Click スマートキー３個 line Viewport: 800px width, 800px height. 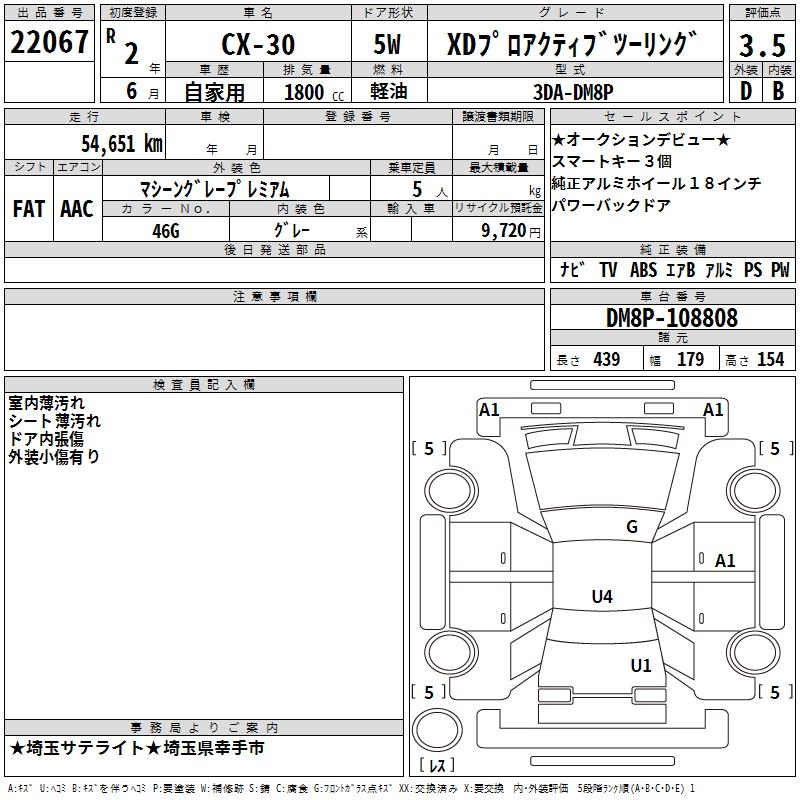(612, 161)
